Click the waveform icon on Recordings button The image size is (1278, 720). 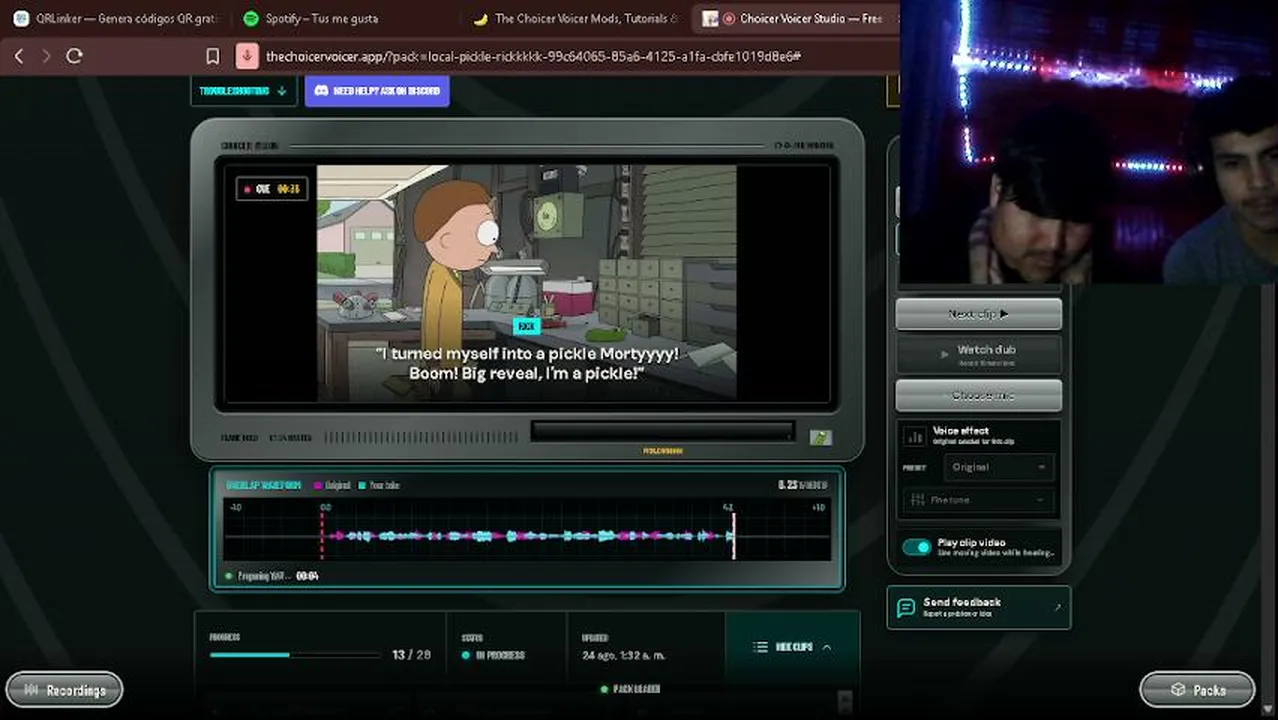click(31, 690)
